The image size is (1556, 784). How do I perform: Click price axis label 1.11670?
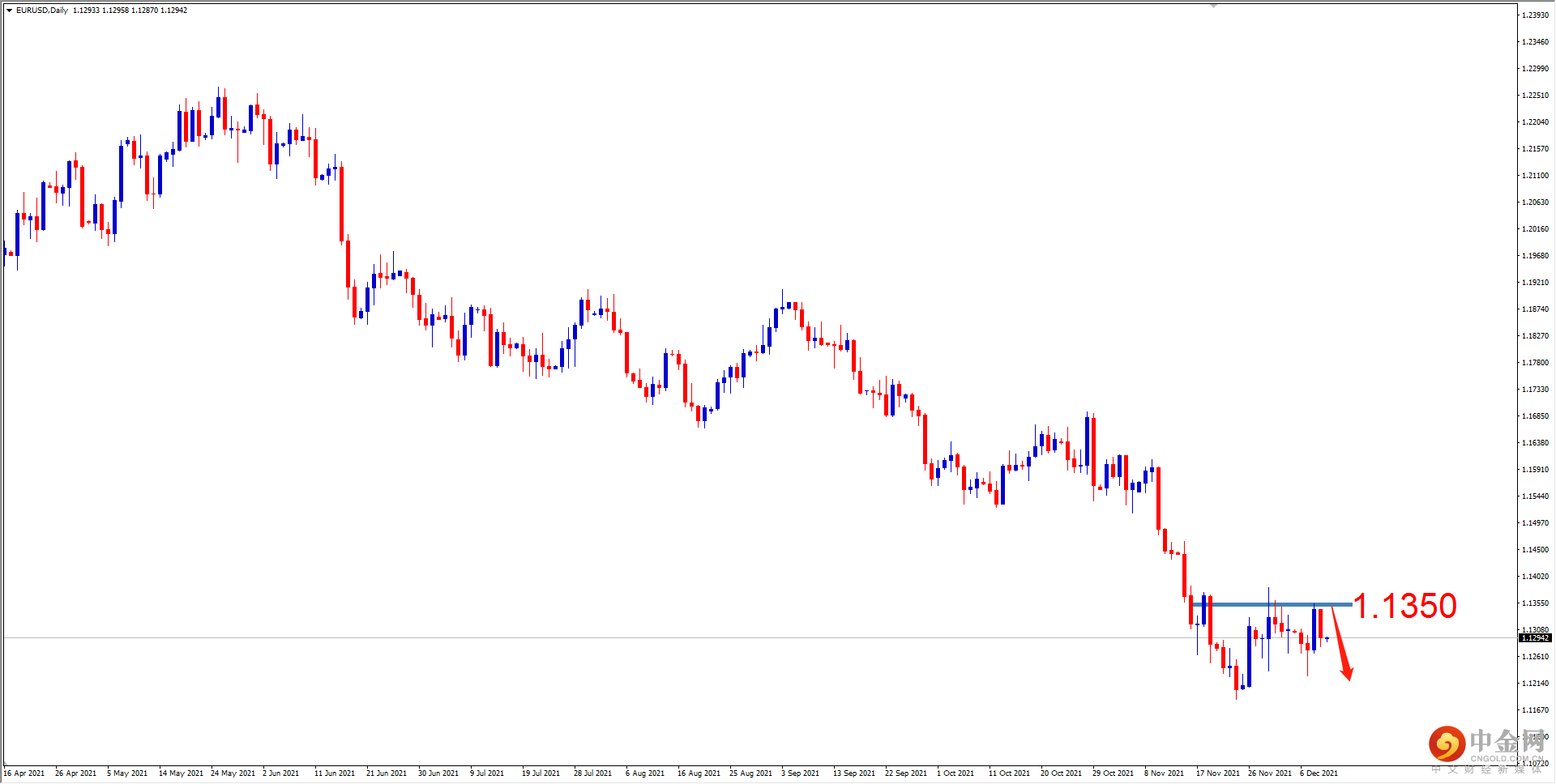click(1535, 710)
